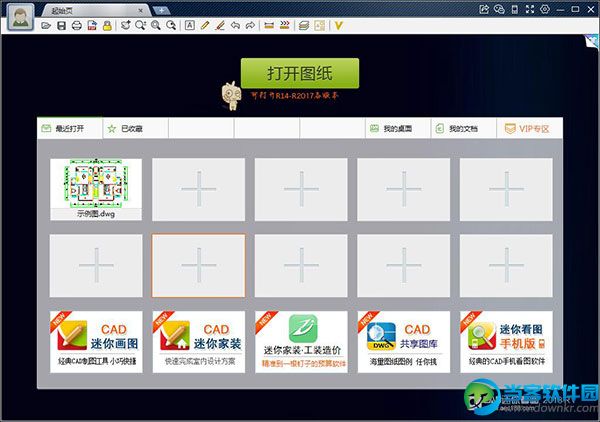Click the printer icon in toolbar
This screenshot has height=422, width=600.
click(x=77, y=26)
